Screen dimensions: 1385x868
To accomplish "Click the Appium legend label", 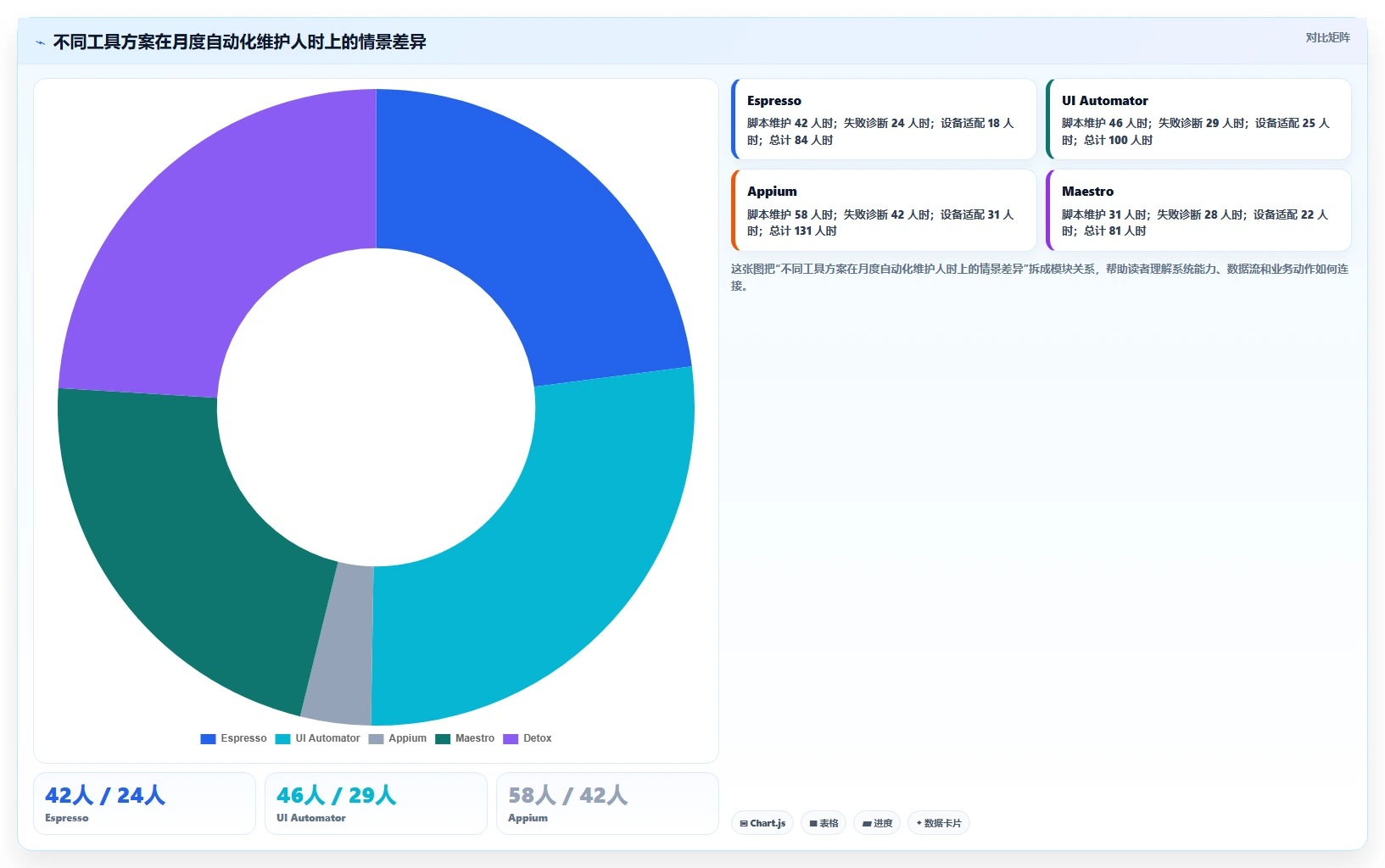I will pos(407,738).
